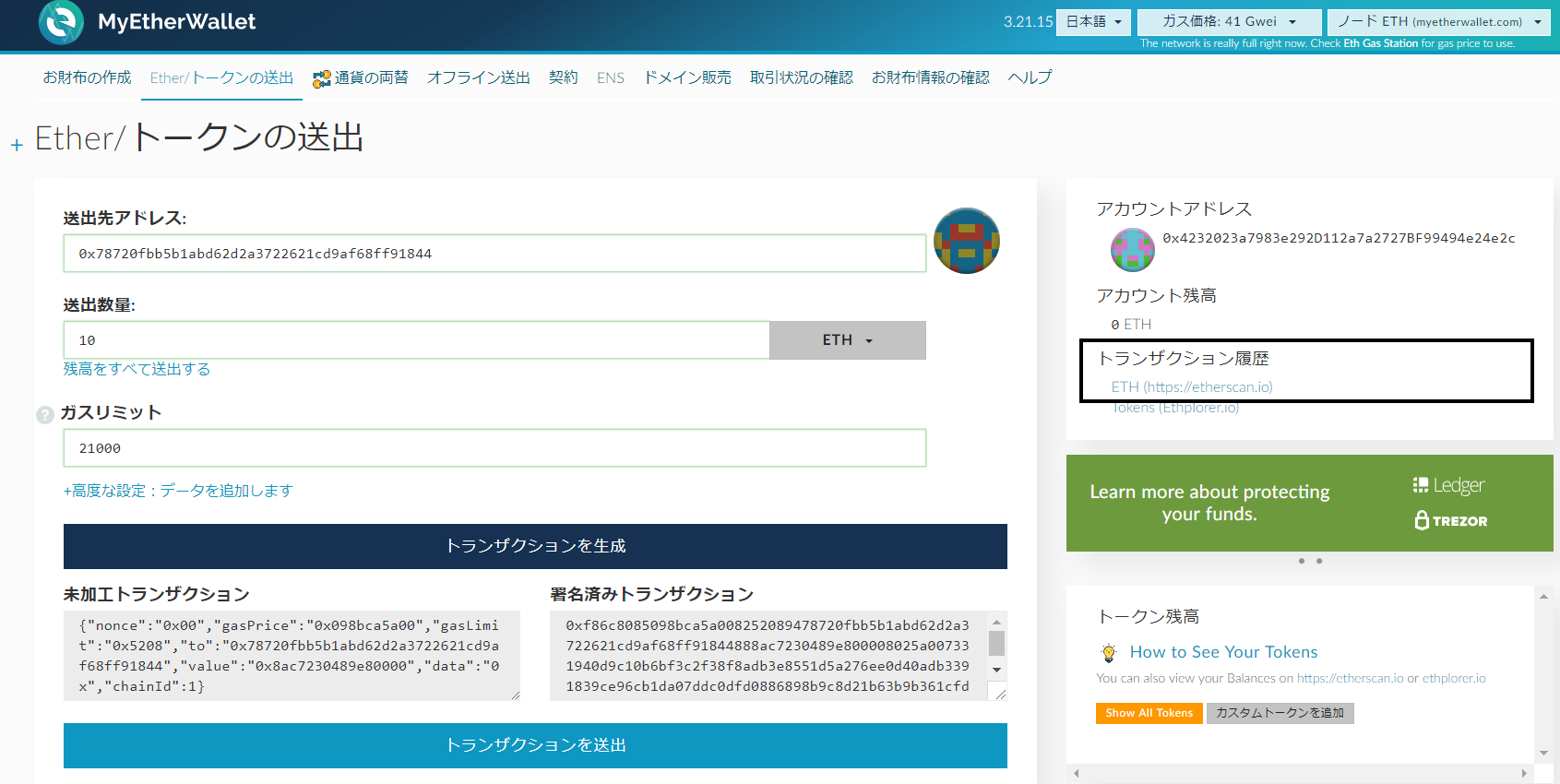The height and width of the screenshot is (784, 1560).
Task: Click the Eth Gas Station link
Action: tap(1380, 43)
